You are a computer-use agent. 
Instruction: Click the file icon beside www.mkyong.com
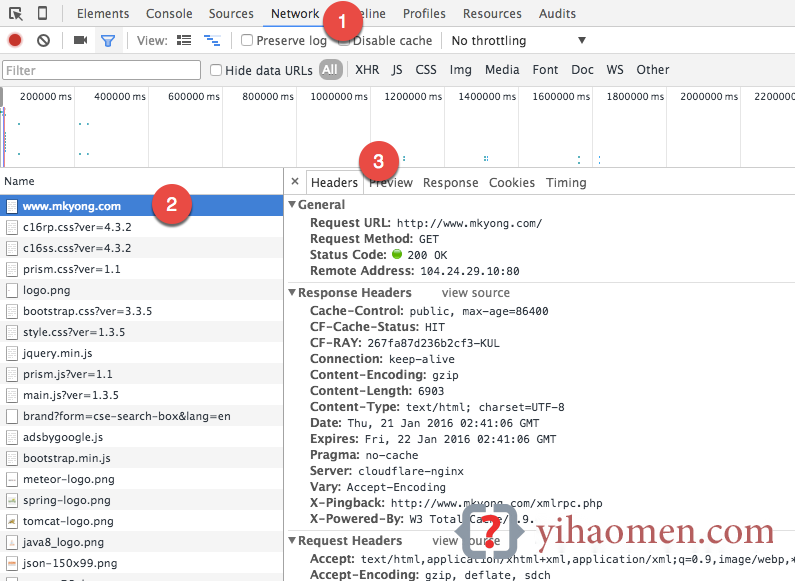(x=12, y=206)
